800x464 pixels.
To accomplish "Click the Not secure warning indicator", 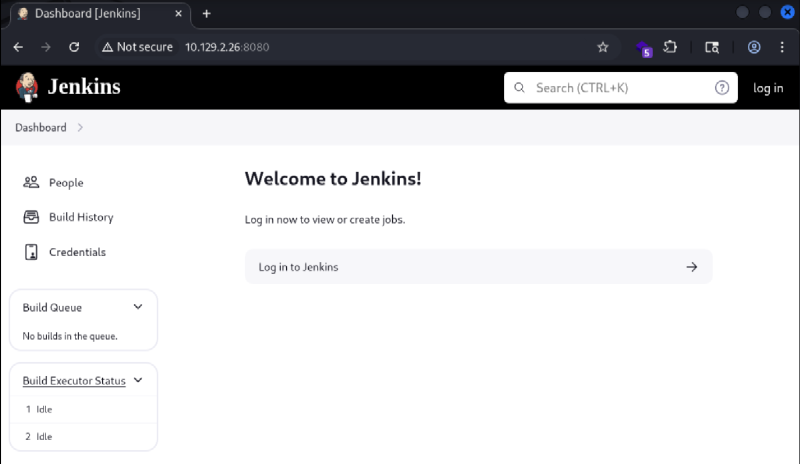I will tap(138, 47).
